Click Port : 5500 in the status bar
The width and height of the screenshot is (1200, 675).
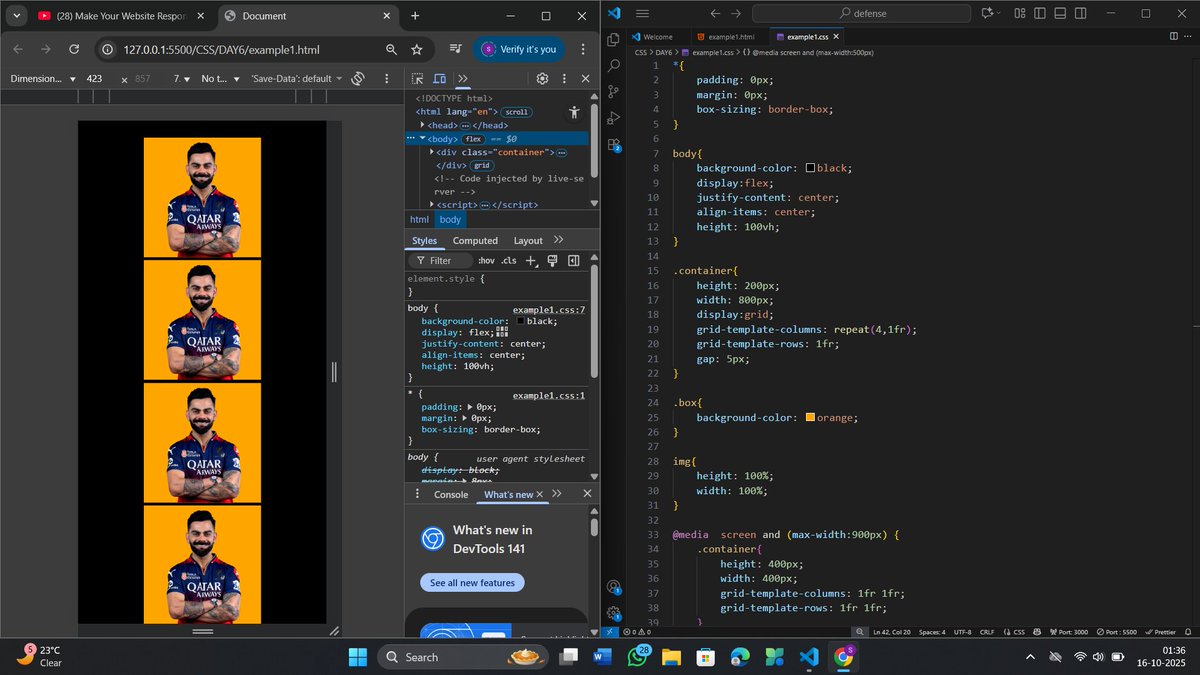coord(1119,632)
